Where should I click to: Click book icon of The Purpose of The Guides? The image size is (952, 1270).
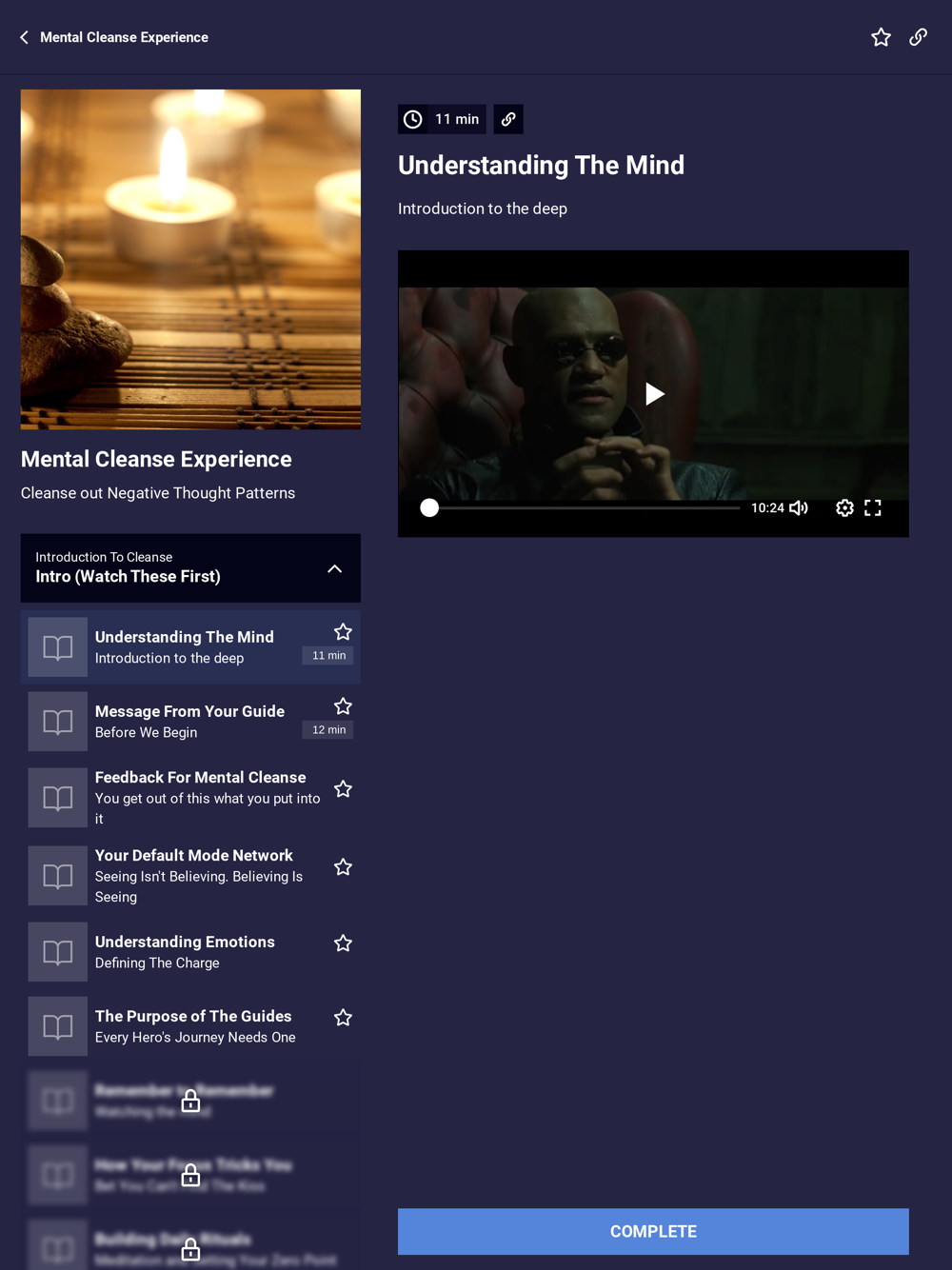tap(58, 1026)
